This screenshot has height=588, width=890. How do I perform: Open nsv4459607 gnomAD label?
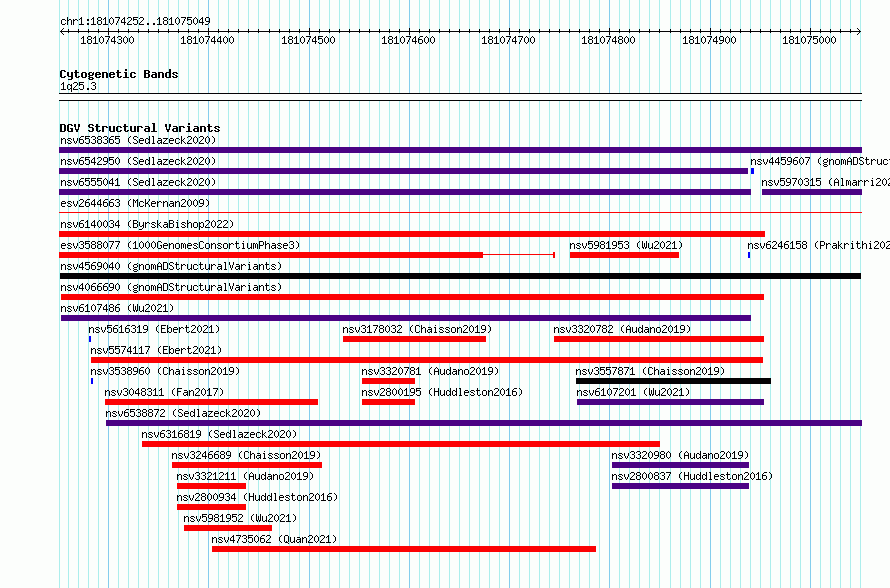click(x=820, y=161)
